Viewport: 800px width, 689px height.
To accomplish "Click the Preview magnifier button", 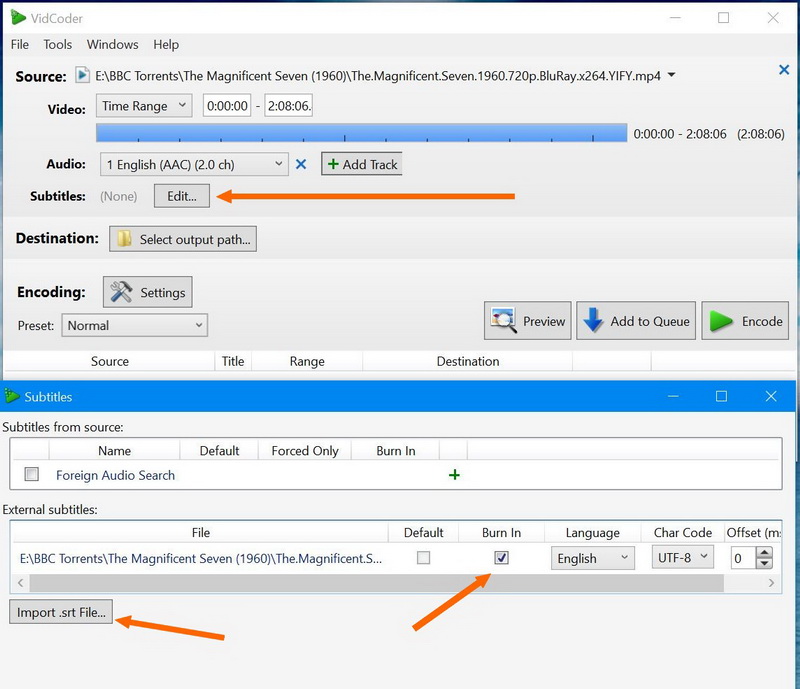I will point(528,321).
